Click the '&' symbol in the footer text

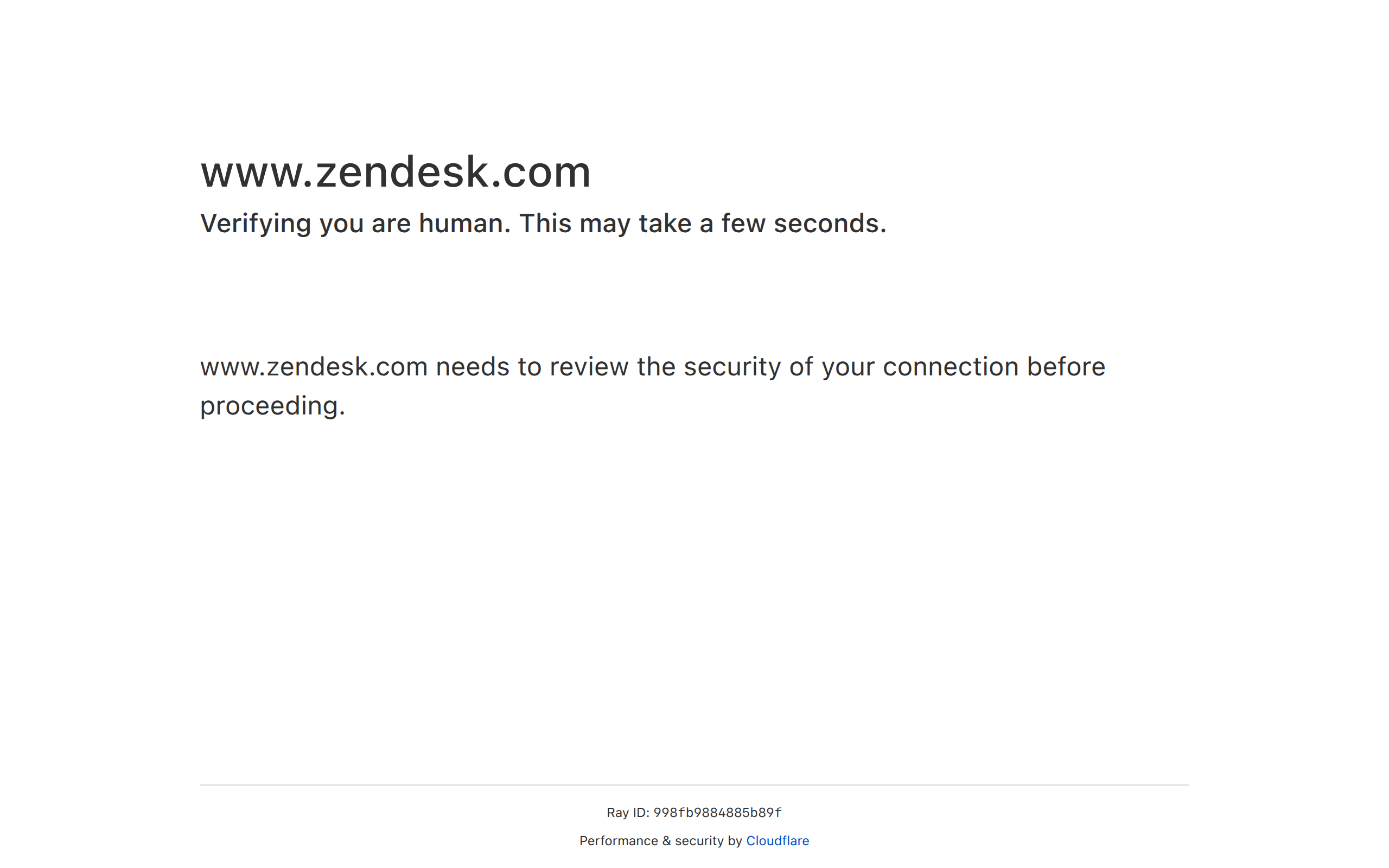coord(666,840)
